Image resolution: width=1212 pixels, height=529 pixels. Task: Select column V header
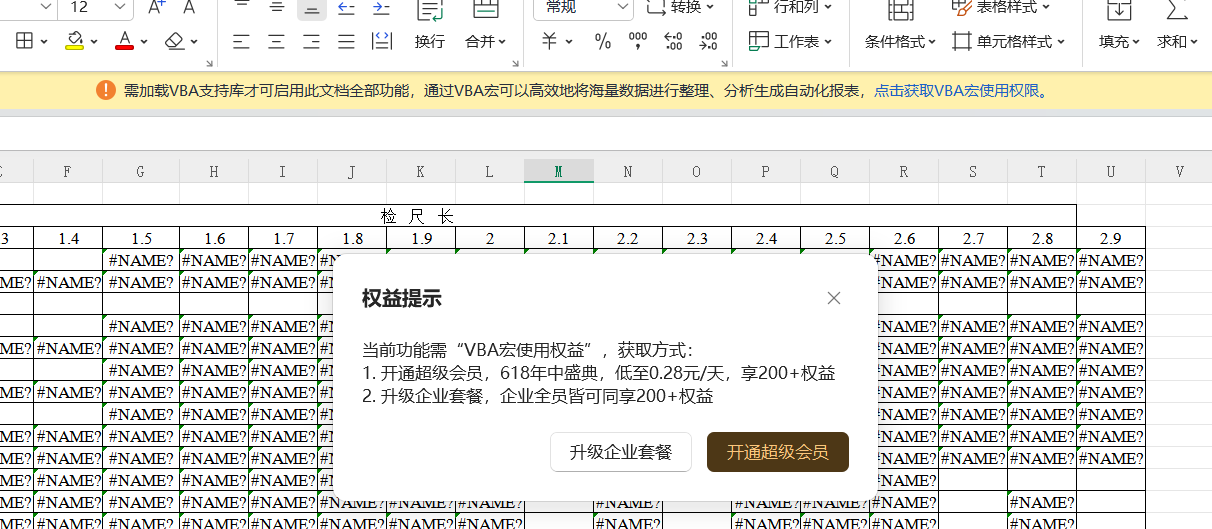(1179, 171)
